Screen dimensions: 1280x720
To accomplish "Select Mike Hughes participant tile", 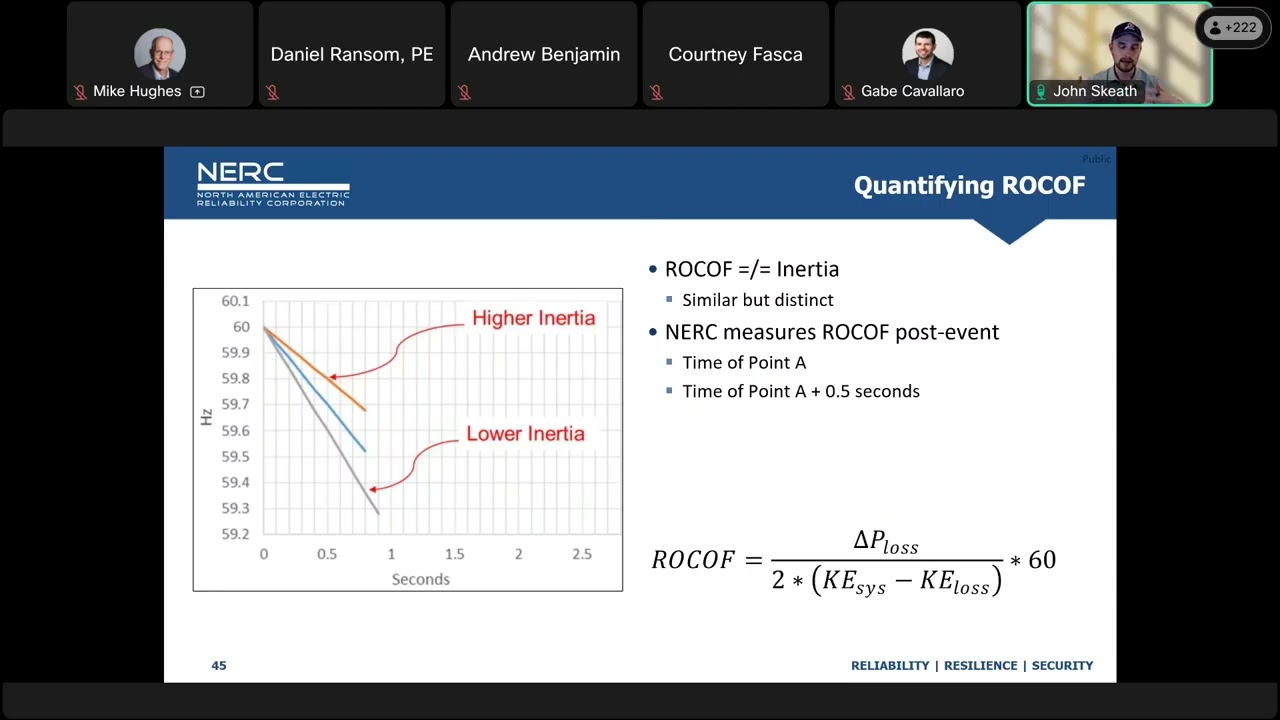I will [160, 54].
